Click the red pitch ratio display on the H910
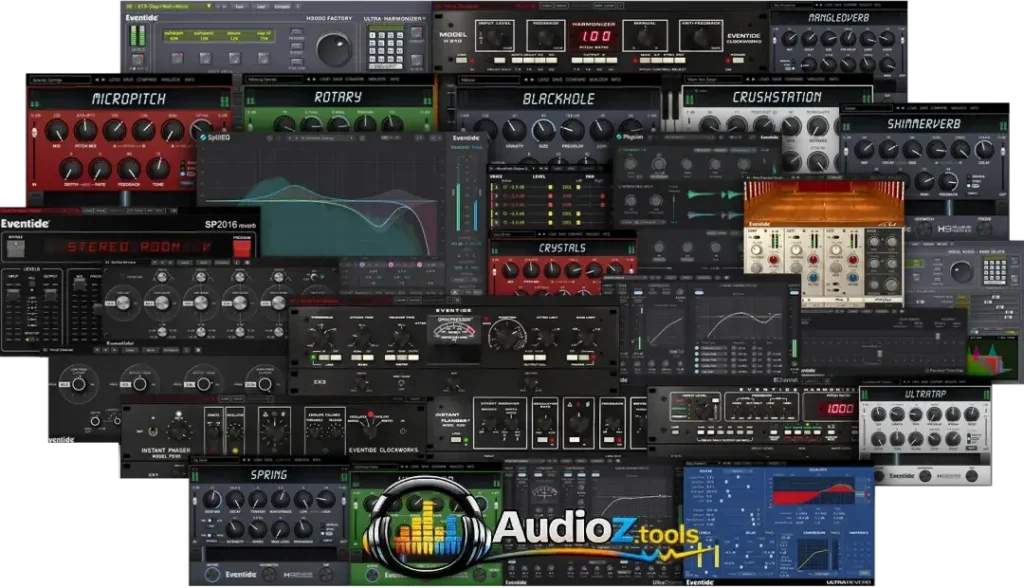 596,35
